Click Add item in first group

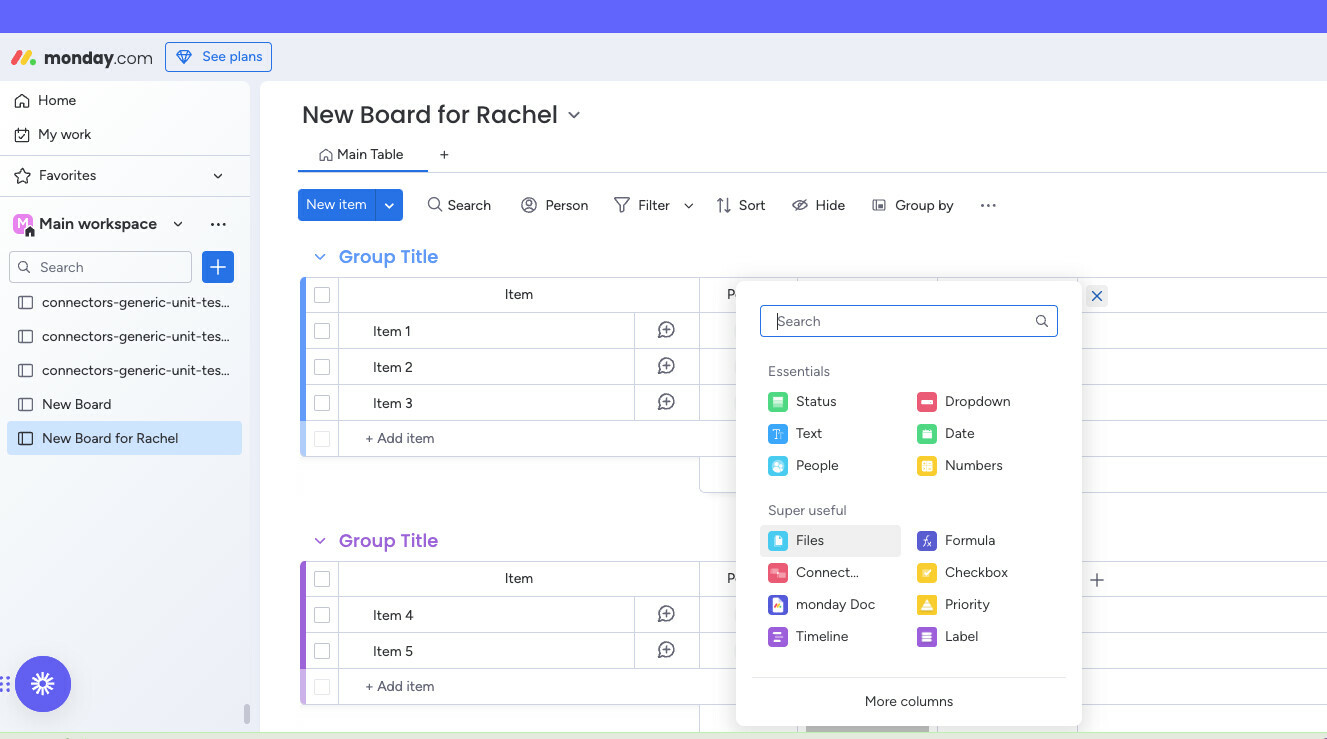click(400, 438)
